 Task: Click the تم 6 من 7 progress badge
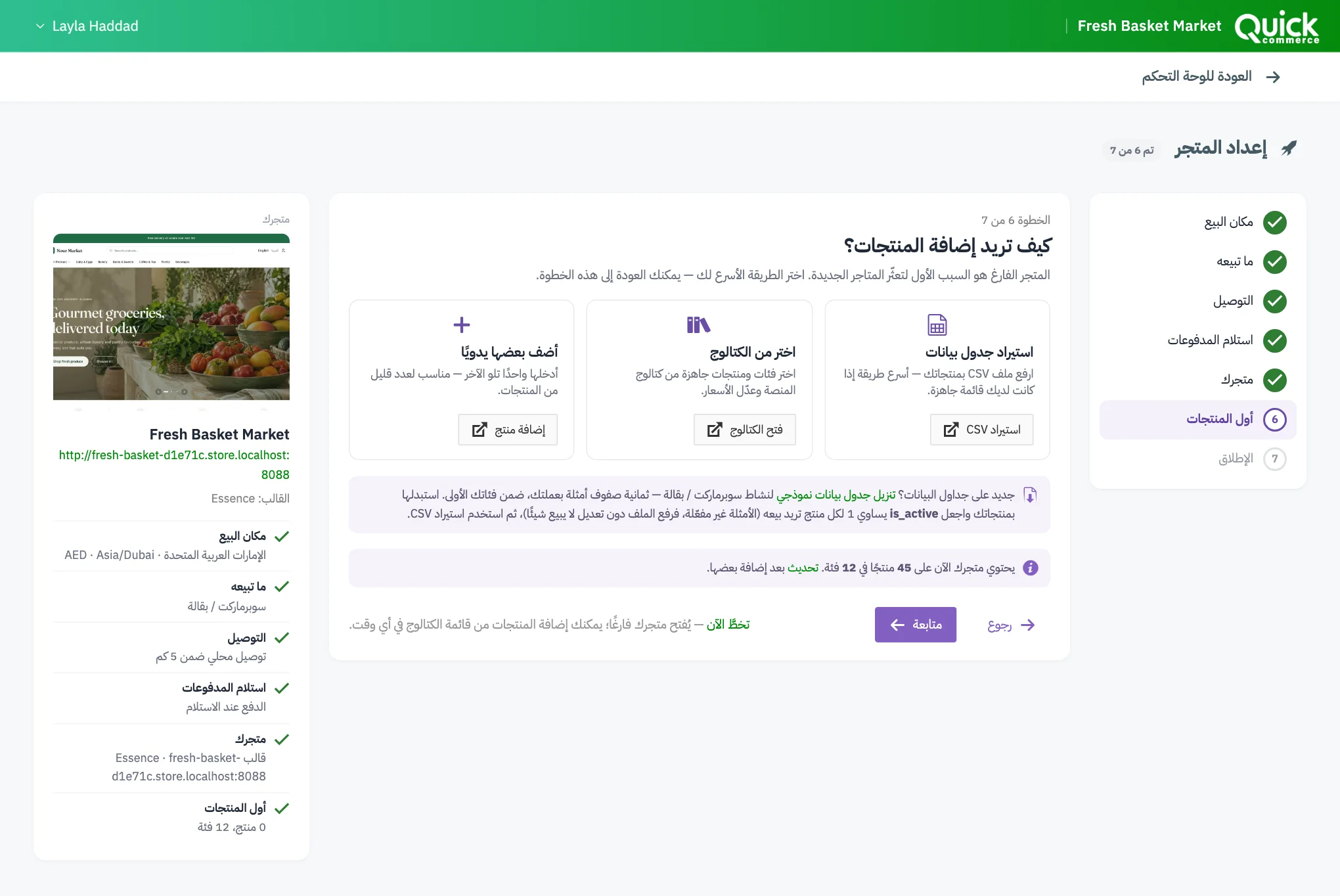[x=1132, y=150]
